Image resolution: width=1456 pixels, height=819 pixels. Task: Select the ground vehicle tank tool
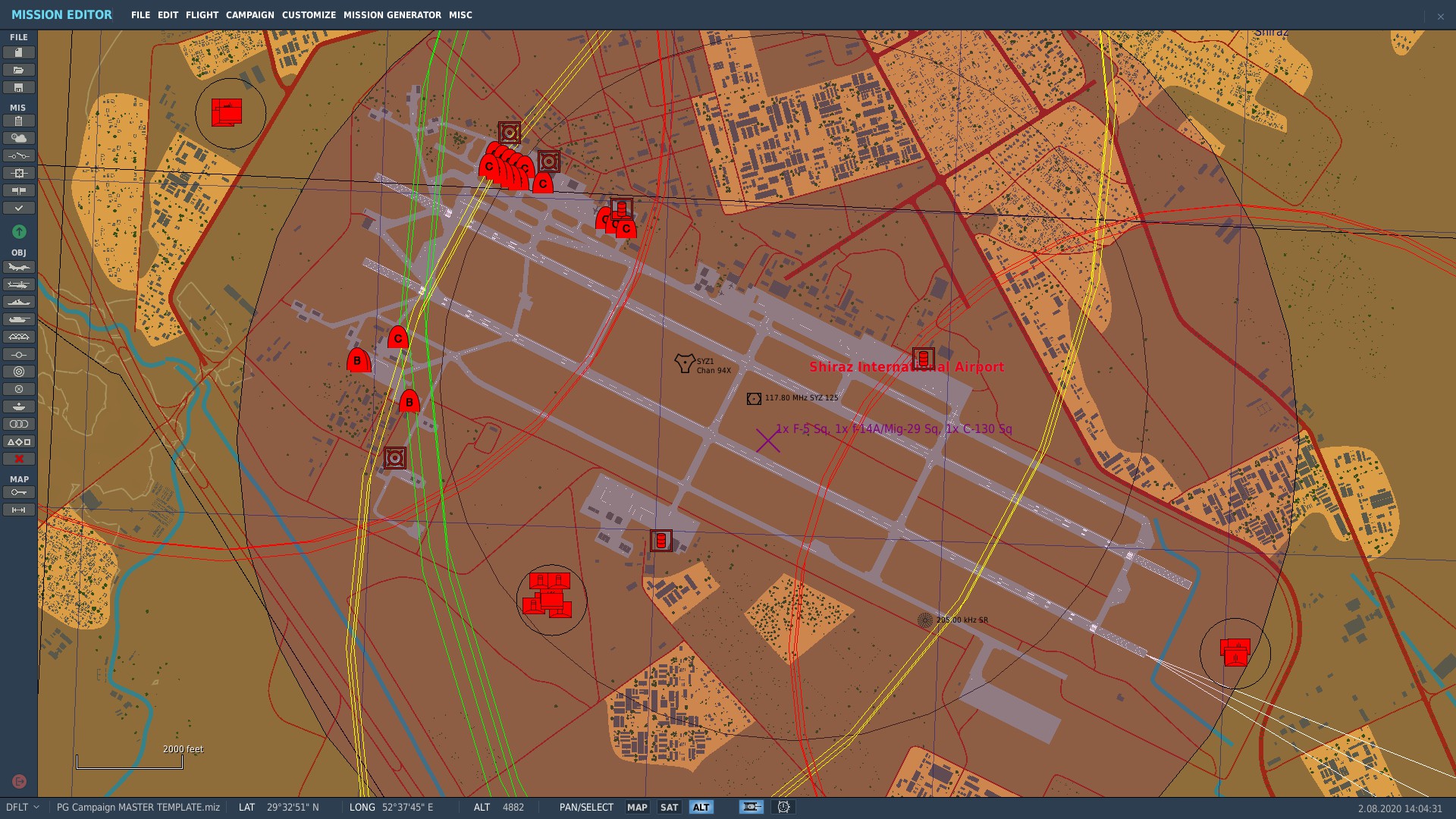tap(19, 319)
